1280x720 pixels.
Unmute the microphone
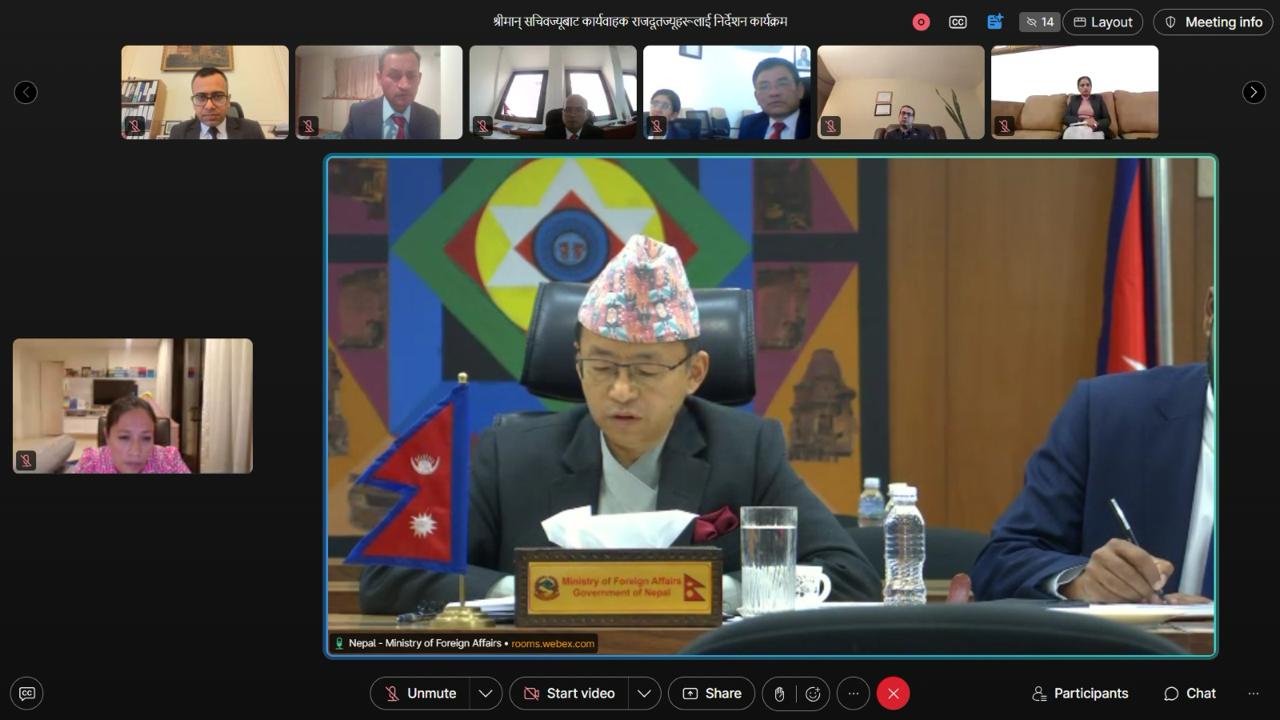pos(421,693)
